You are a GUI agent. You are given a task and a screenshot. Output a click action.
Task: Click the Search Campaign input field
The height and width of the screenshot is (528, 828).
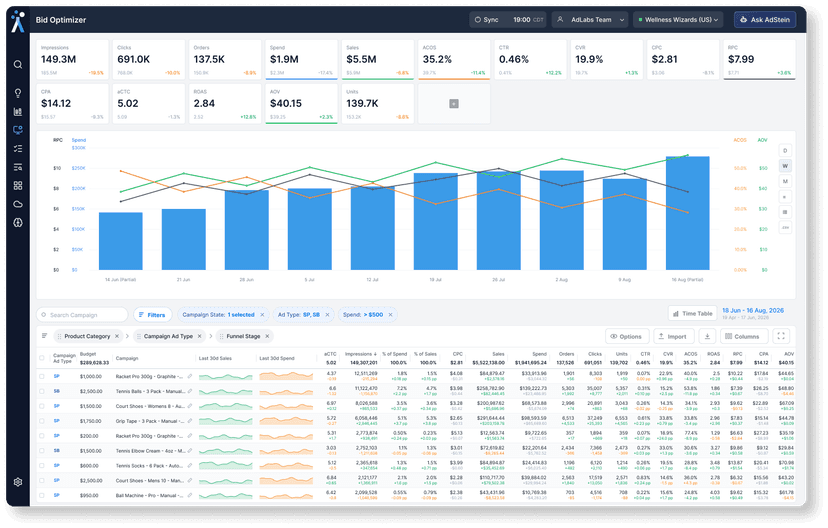pos(82,315)
